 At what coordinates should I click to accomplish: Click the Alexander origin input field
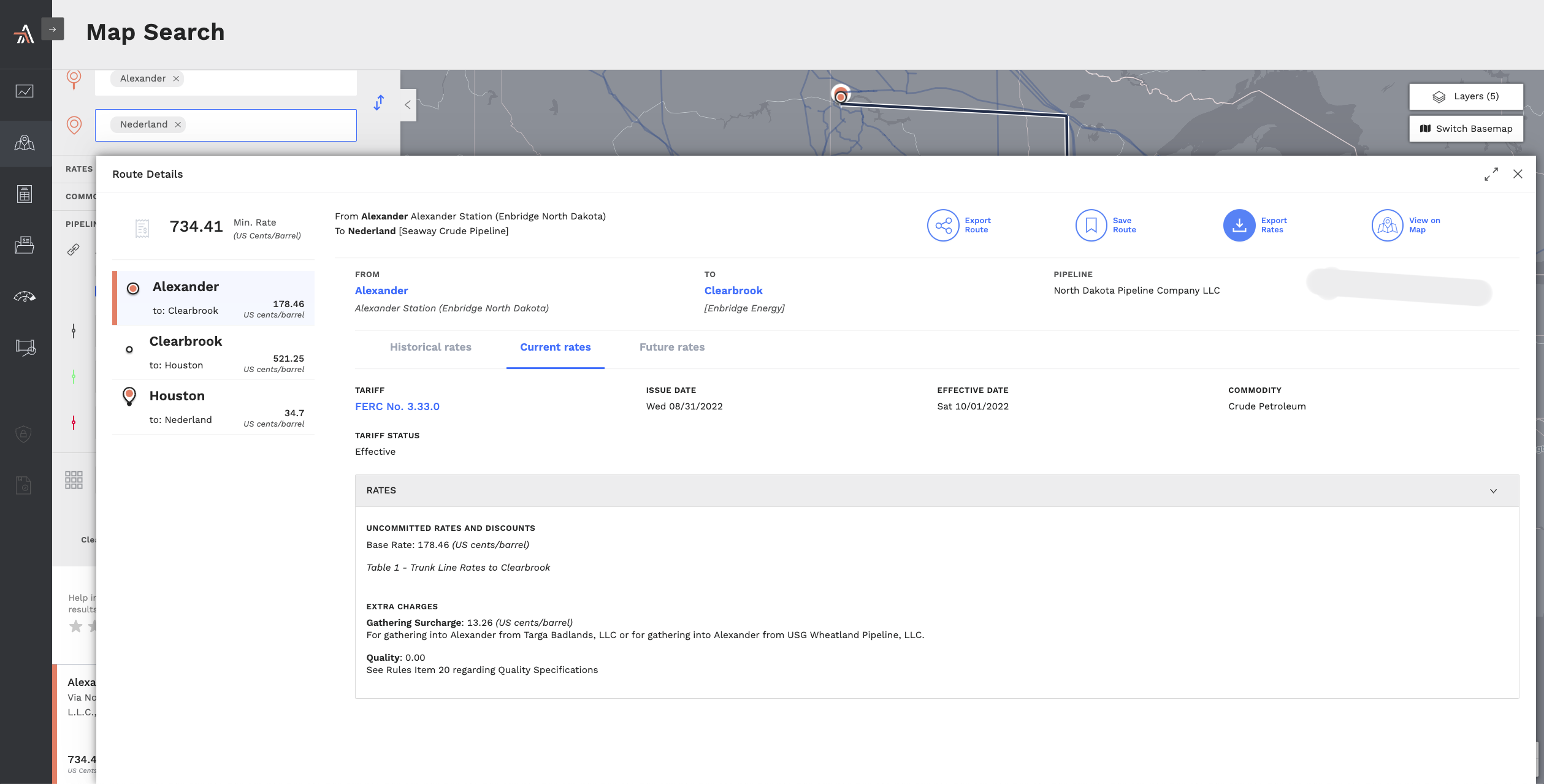click(x=226, y=82)
